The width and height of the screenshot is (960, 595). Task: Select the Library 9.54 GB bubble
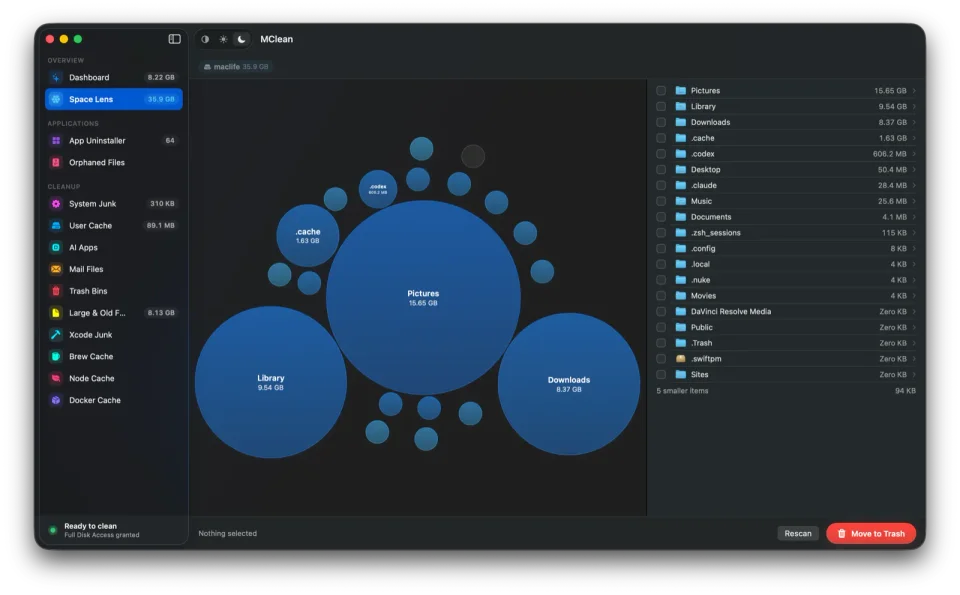click(271, 382)
